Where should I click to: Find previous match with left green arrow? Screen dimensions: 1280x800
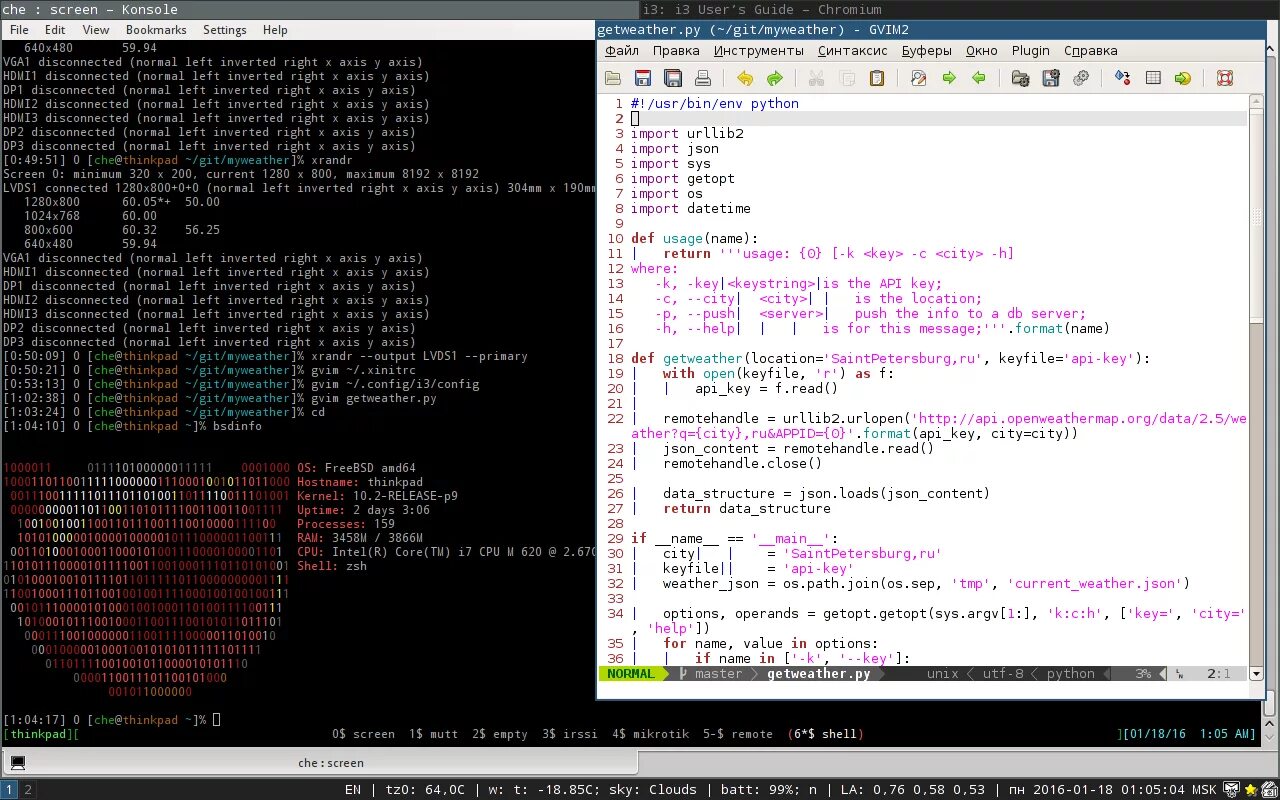point(979,78)
